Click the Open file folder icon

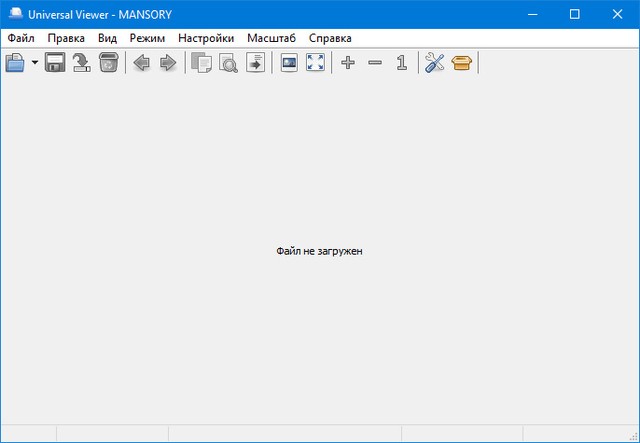[x=16, y=63]
